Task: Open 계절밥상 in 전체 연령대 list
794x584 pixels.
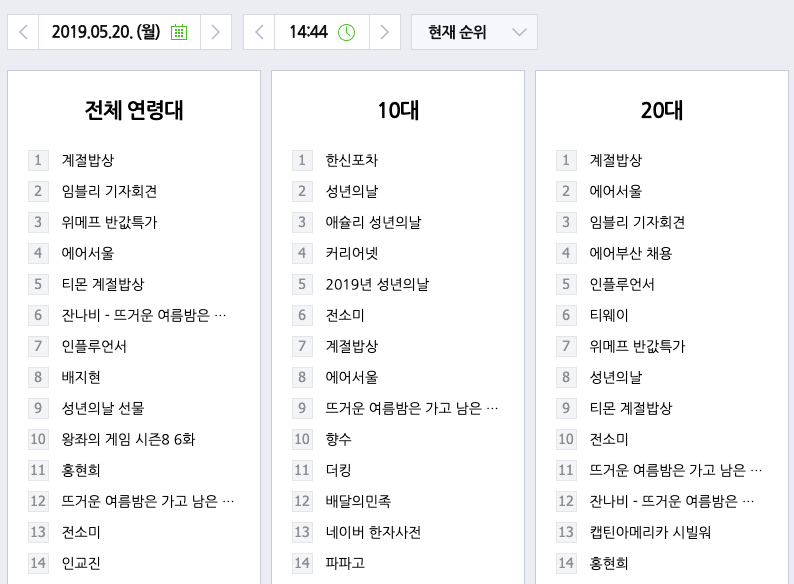Action: tap(88, 161)
